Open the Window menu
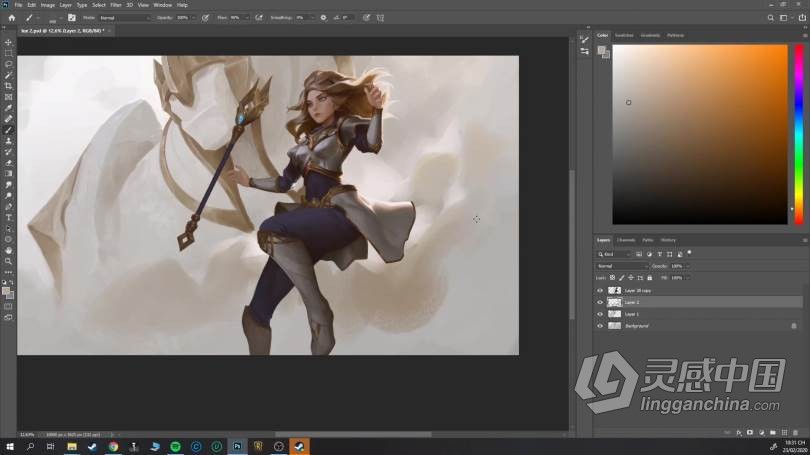This screenshot has height=455, width=810. pyautogui.click(x=163, y=5)
